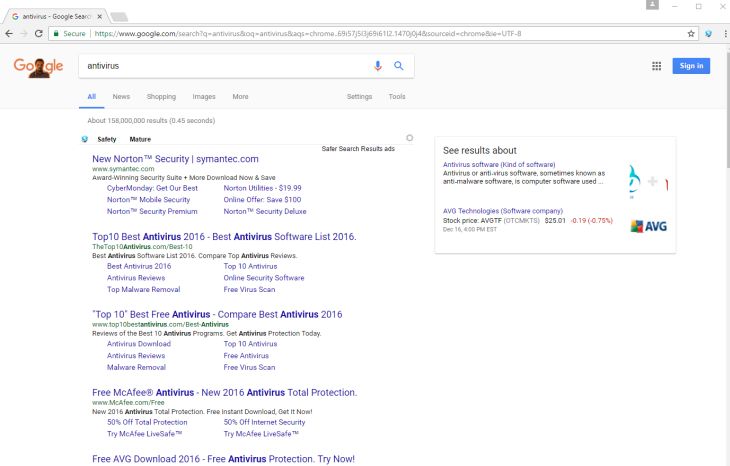Open the CyberMonday: Get Our Best link
This screenshot has height=466, width=730.
click(152, 188)
